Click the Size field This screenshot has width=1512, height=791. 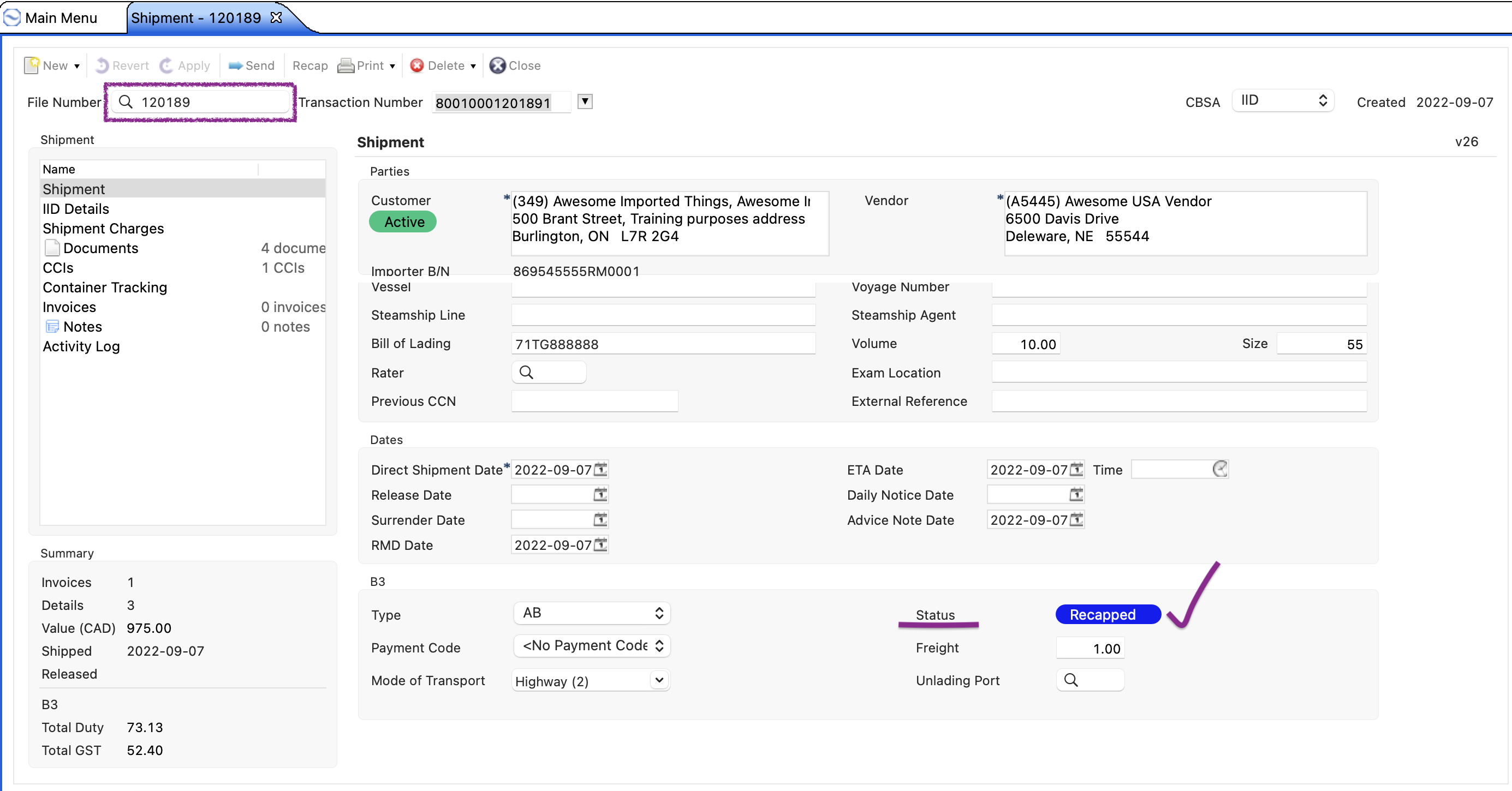click(1322, 343)
